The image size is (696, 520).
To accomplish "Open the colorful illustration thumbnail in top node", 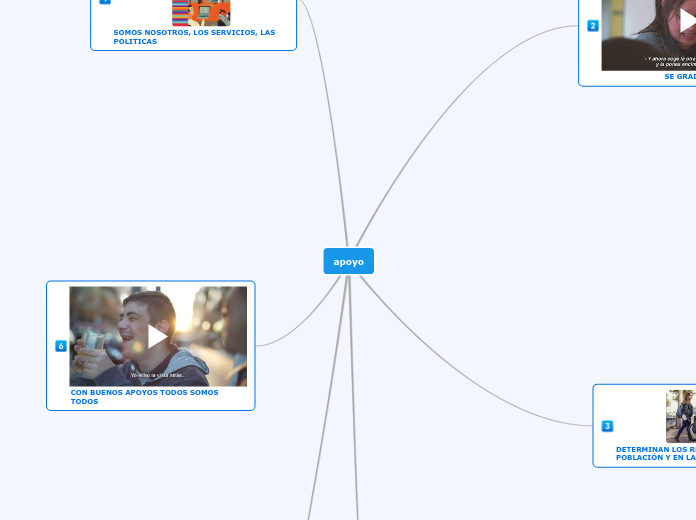I will pos(201,13).
